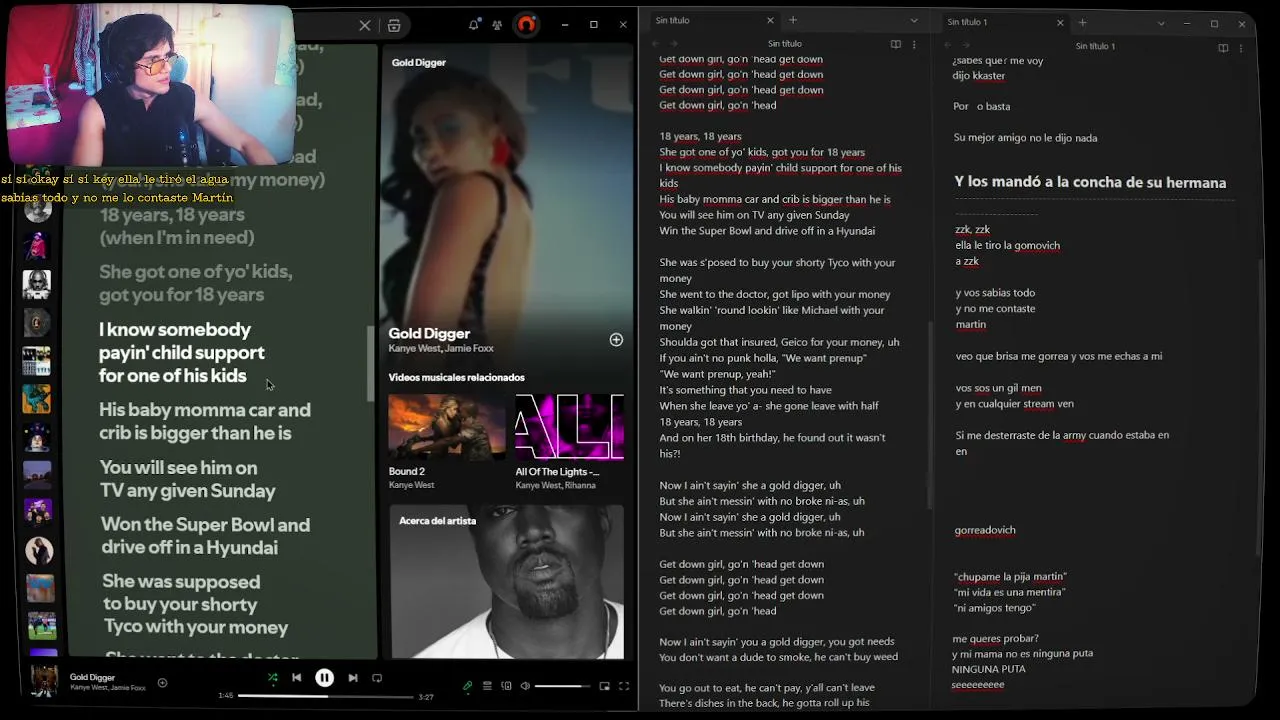1280x720 pixels.
Task: Go back in the left notepad navigation
Action: point(656,44)
